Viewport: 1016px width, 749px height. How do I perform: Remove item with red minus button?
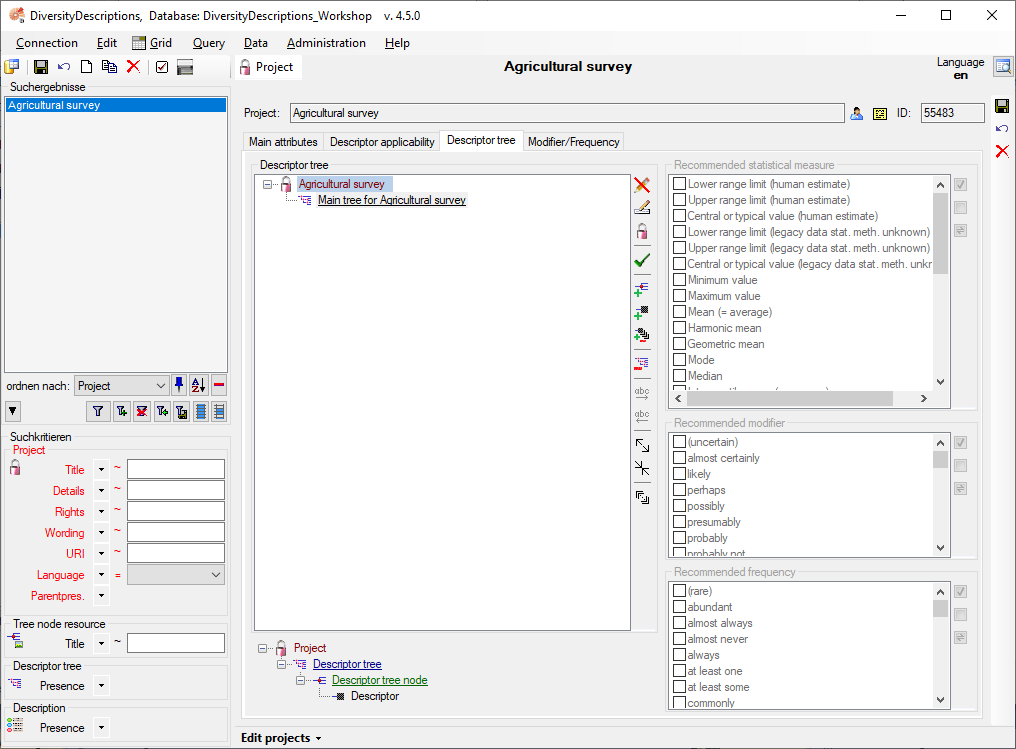click(x=219, y=386)
